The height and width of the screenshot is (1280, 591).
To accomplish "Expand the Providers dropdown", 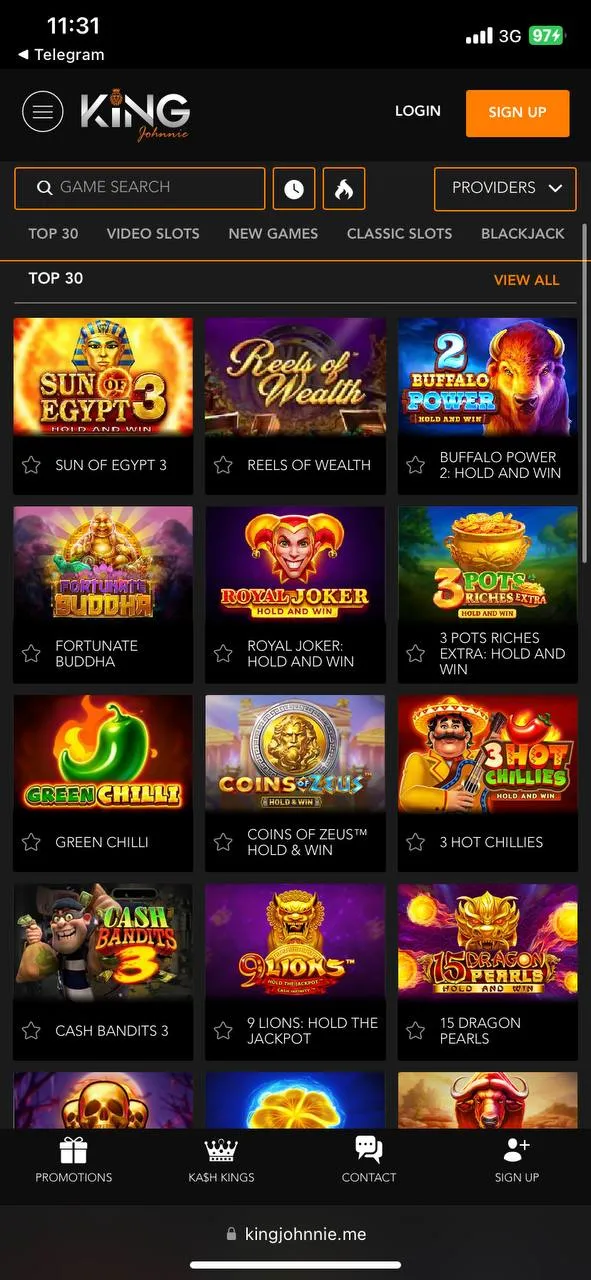I will (x=505, y=188).
